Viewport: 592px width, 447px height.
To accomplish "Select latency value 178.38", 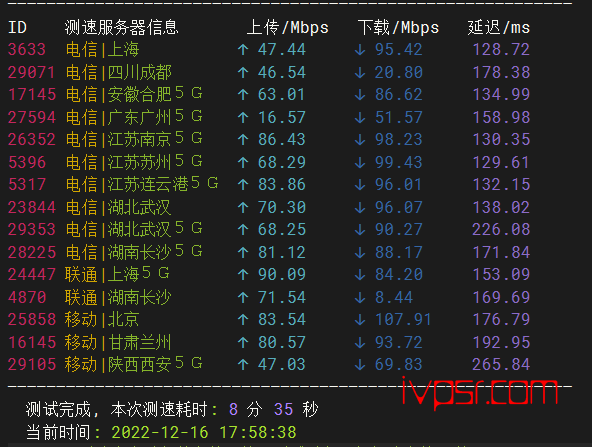I will (x=501, y=72).
